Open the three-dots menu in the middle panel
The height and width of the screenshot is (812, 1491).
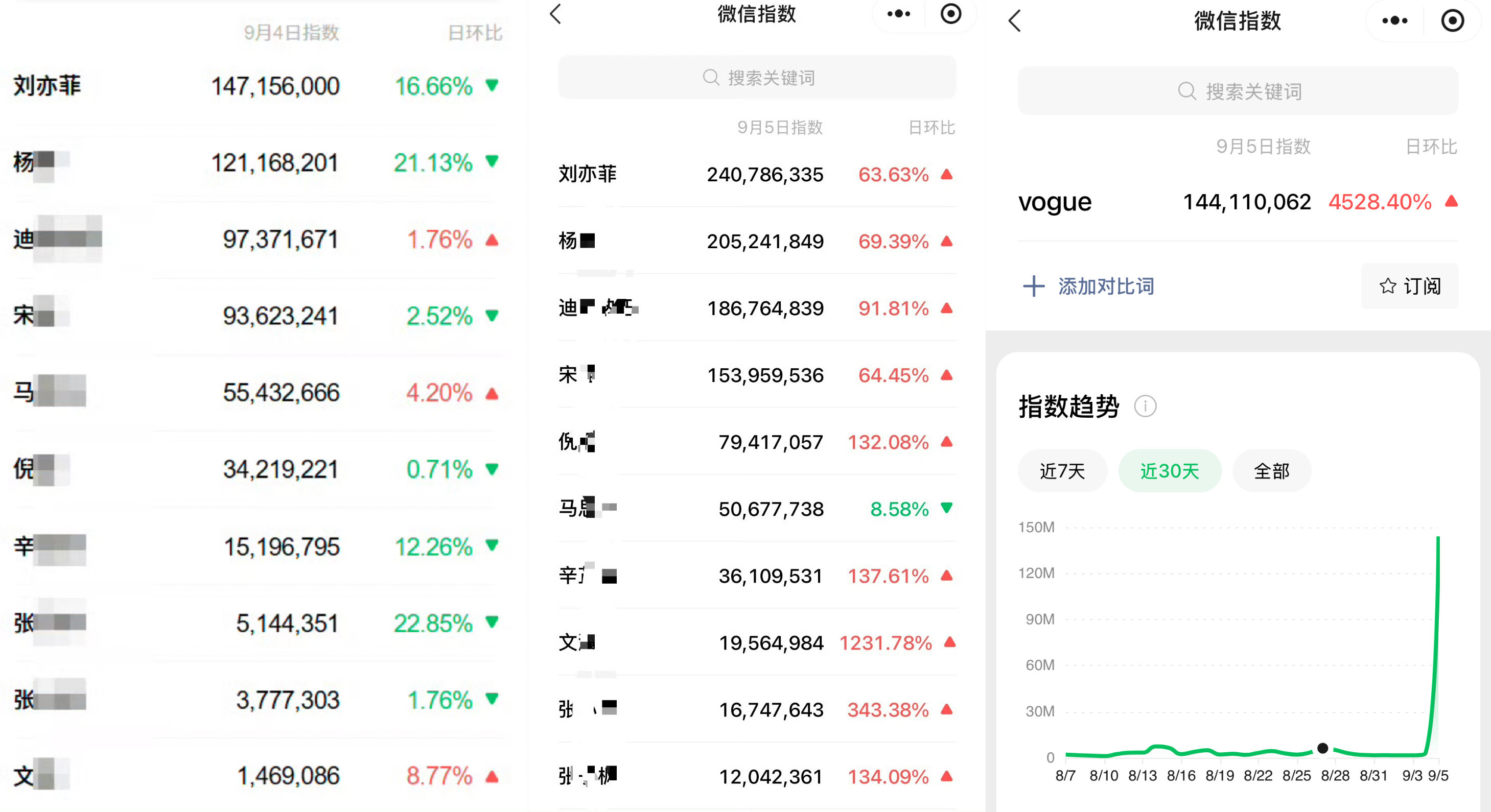pos(898,14)
